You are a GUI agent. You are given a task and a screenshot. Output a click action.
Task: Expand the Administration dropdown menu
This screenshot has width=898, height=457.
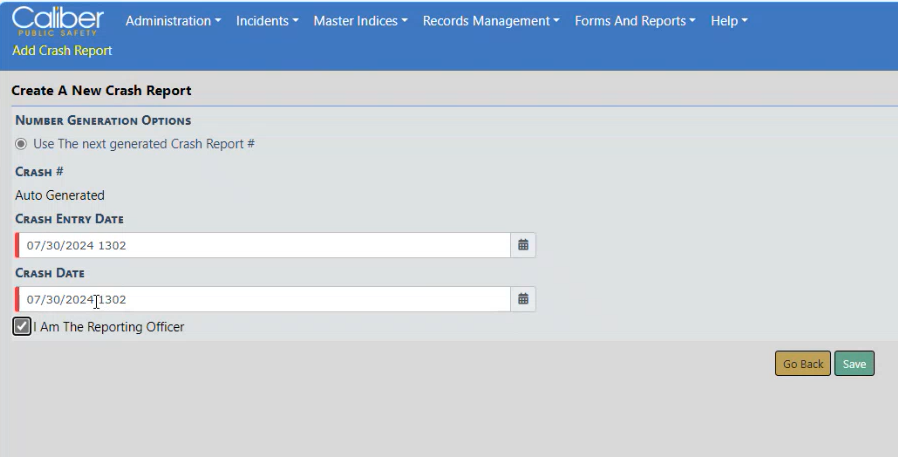[173, 21]
